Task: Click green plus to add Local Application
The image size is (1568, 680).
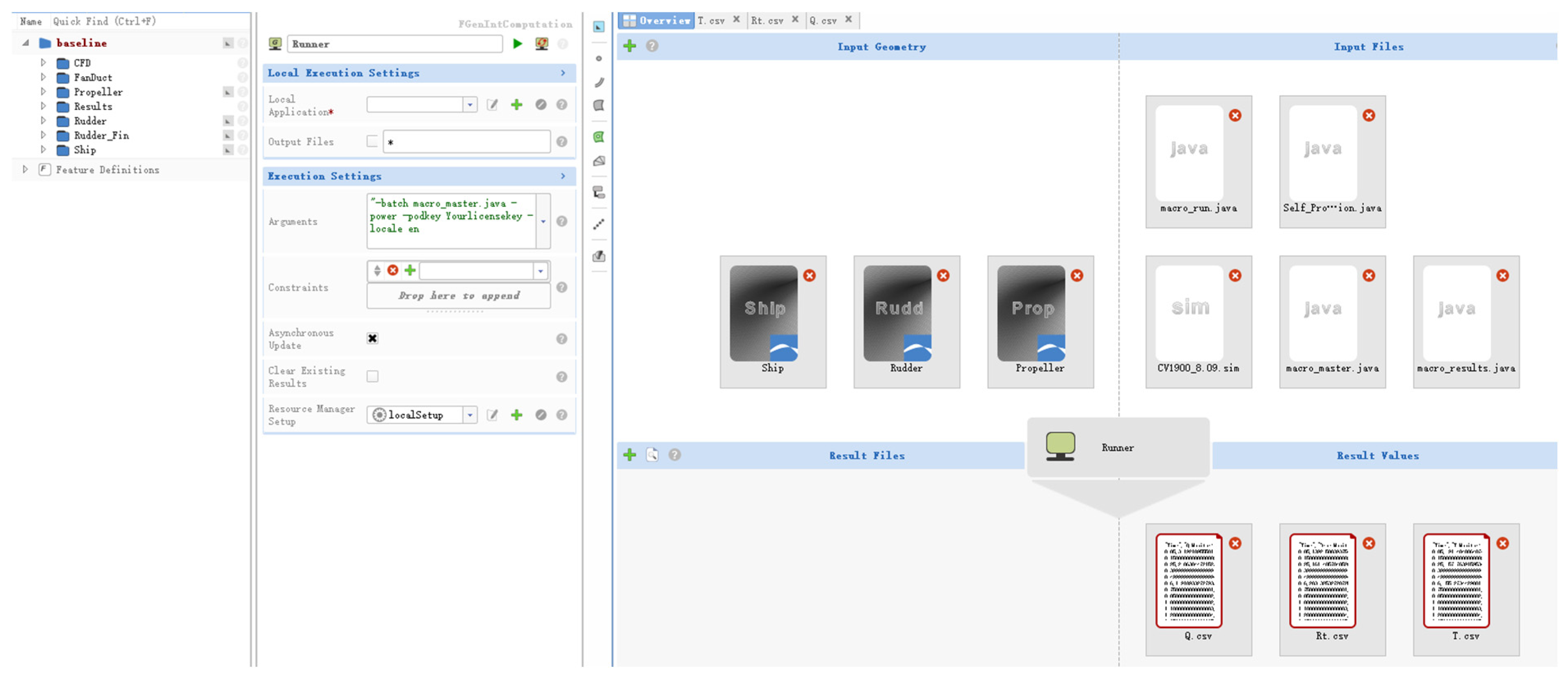Action: (x=516, y=105)
